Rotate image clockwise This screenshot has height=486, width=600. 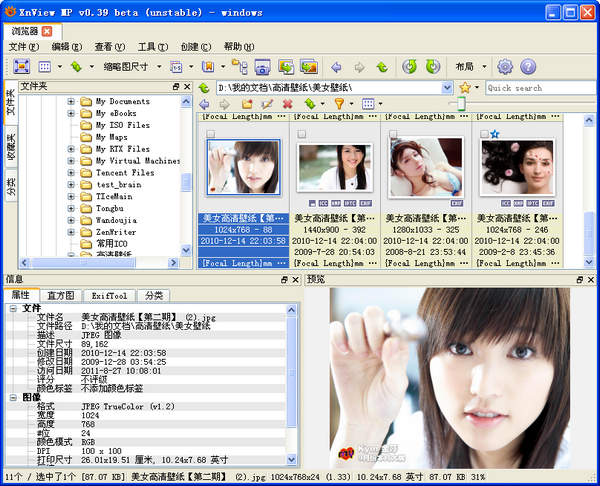click(x=433, y=67)
